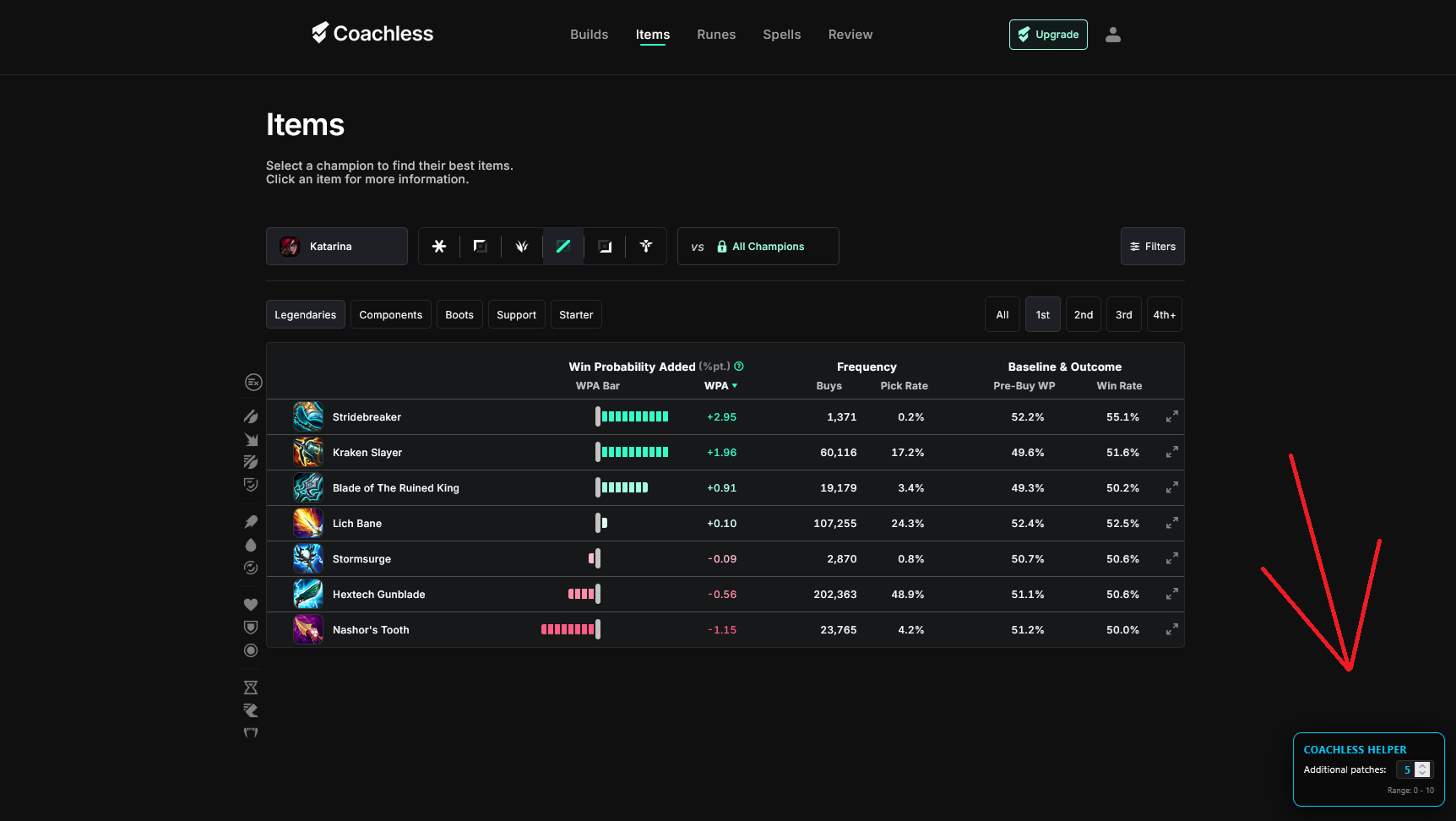Click the clear-filters icon atop the left sidebar

click(253, 383)
